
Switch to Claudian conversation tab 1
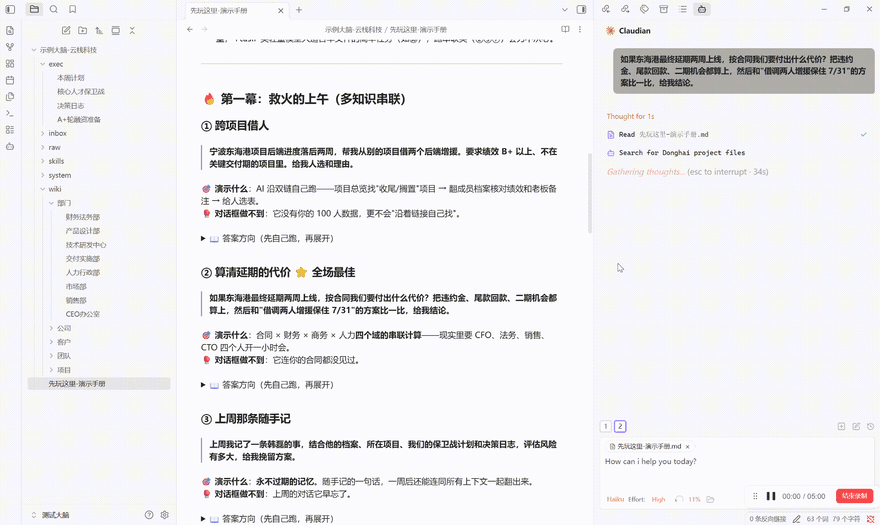pos(606,427)
